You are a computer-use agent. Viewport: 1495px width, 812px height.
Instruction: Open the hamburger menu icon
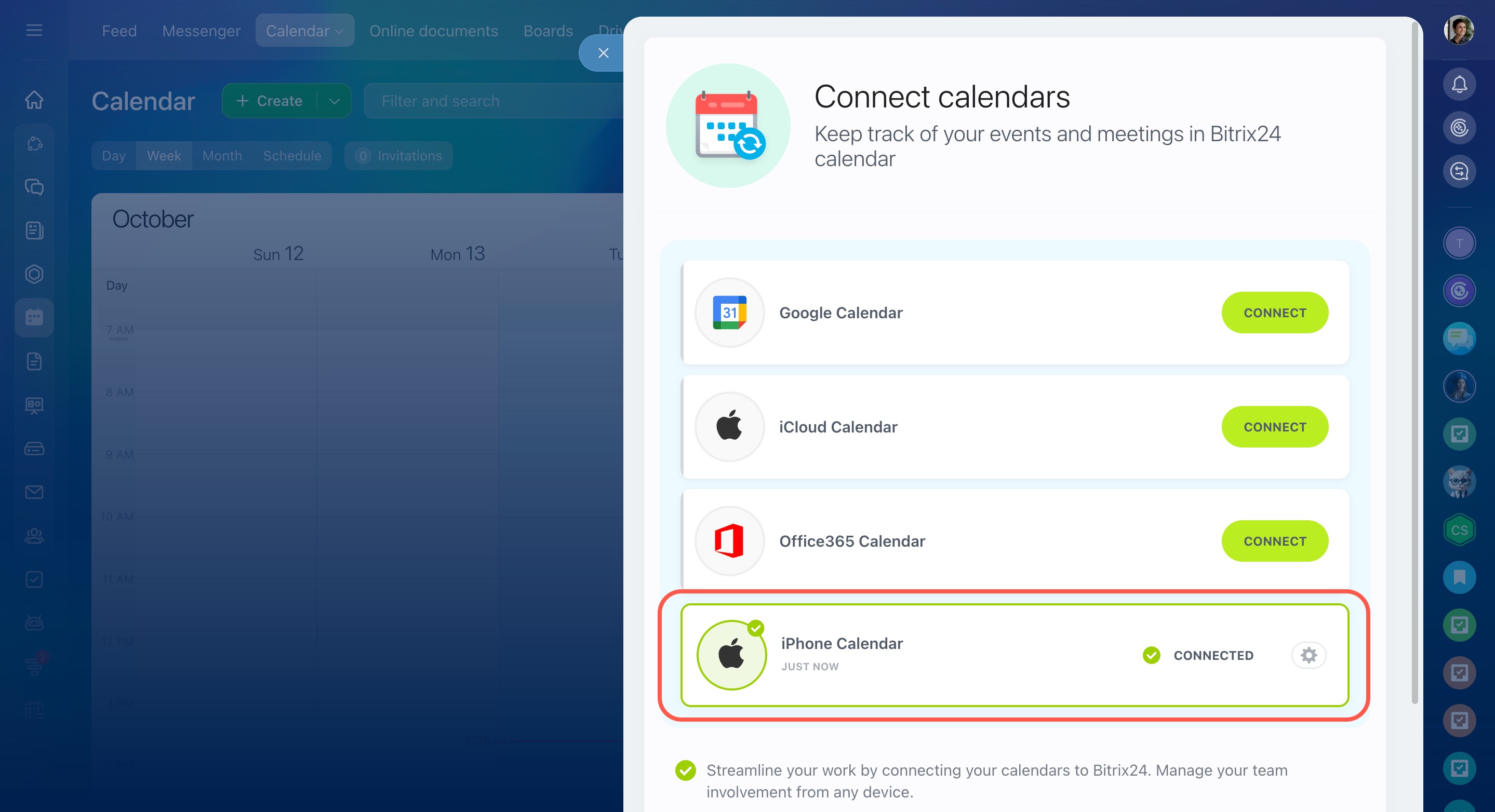[34, 30]
